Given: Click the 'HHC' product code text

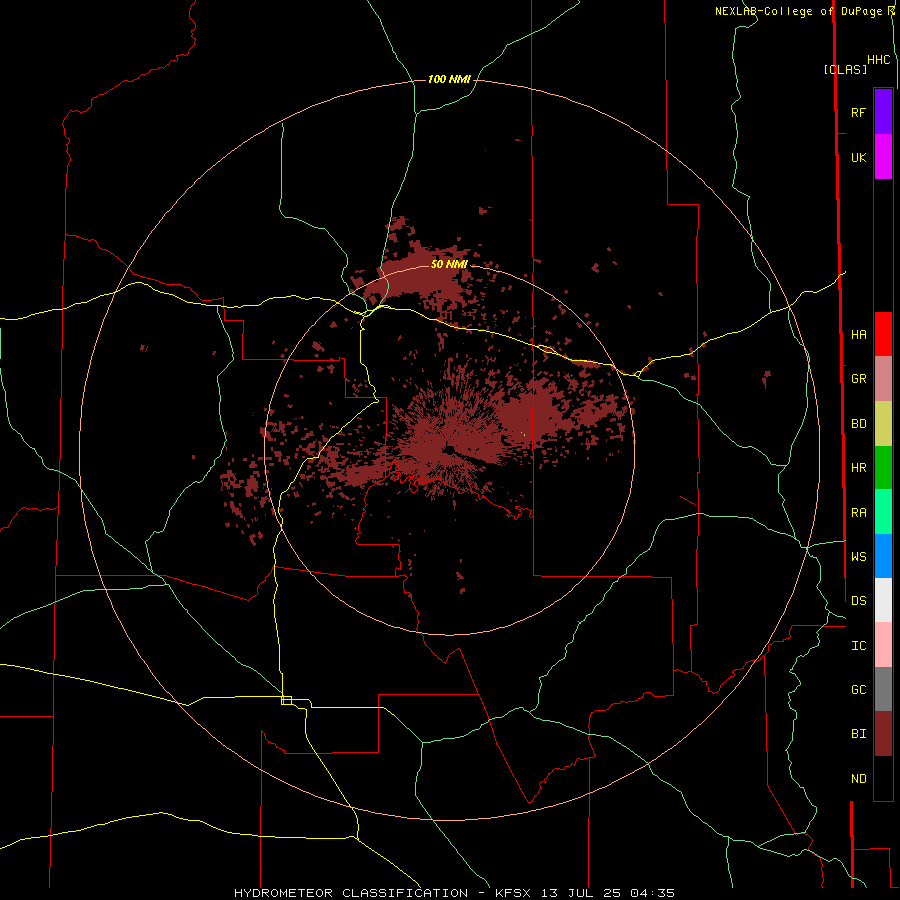Looking at the screenshot, I should [878, 60].
